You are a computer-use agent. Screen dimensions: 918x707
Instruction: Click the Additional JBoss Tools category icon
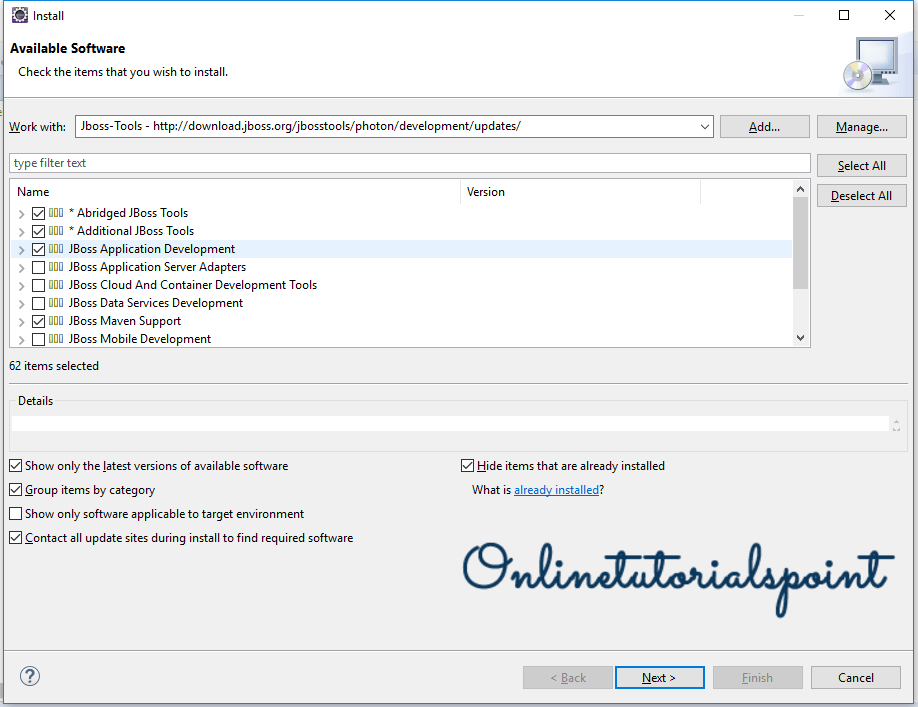coord(57,230)
